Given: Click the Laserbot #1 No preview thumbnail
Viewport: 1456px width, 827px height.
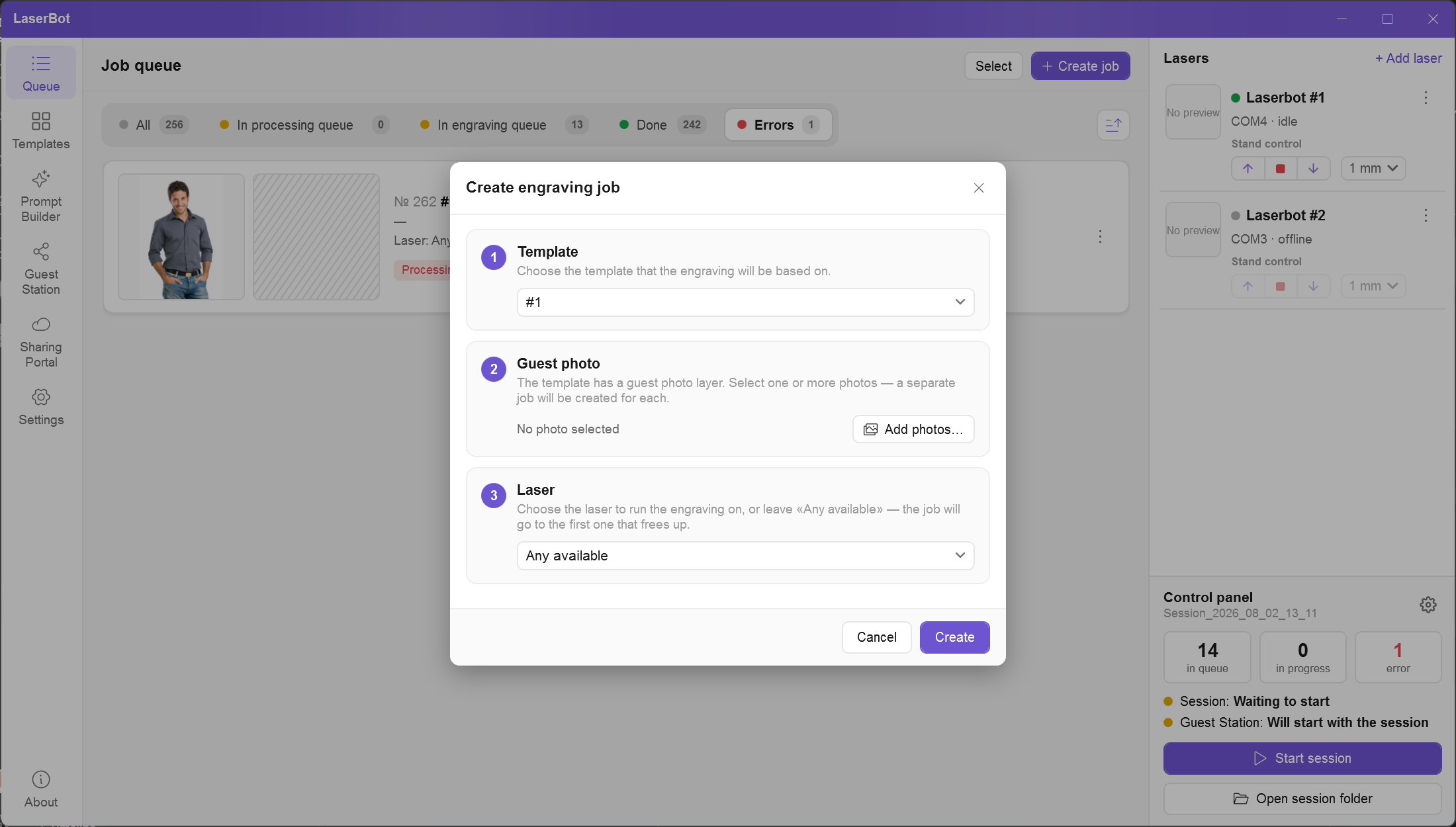Looking at the screenshot, I should click(1193, 112).
